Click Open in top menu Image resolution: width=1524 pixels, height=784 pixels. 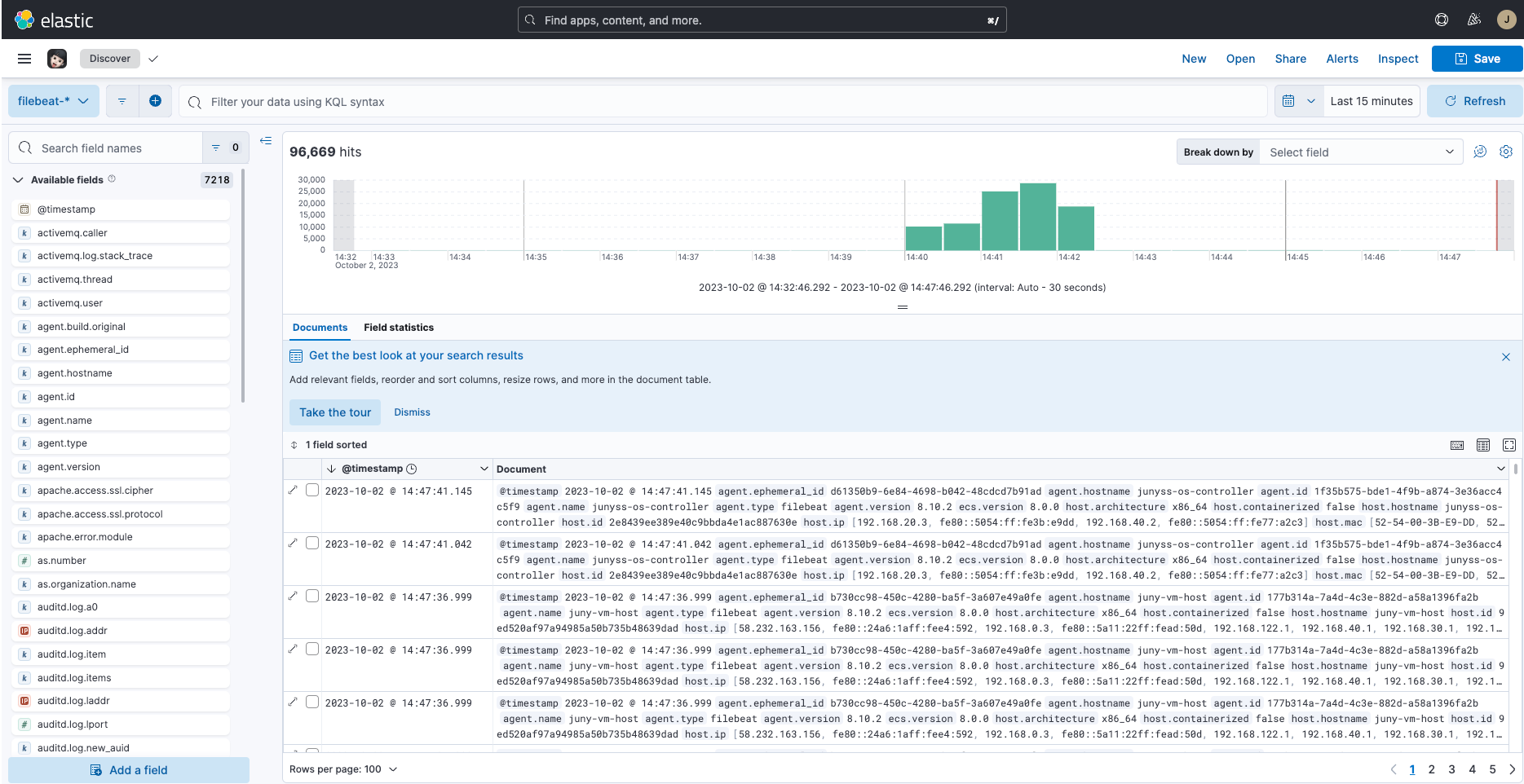click(x=1240, y=59)
